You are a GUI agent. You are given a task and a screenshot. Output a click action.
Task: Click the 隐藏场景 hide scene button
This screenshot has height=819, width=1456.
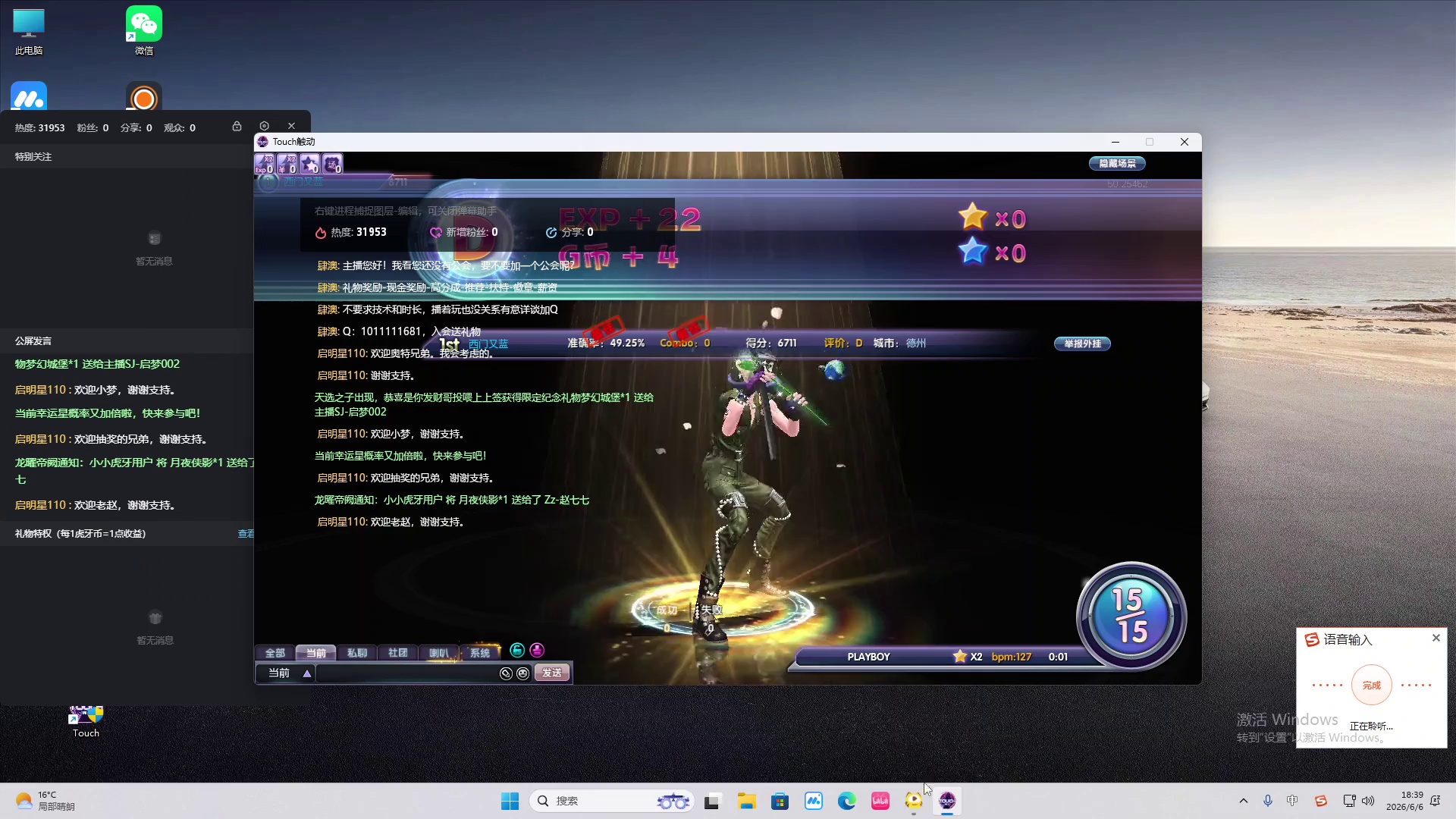(1117, 164)
